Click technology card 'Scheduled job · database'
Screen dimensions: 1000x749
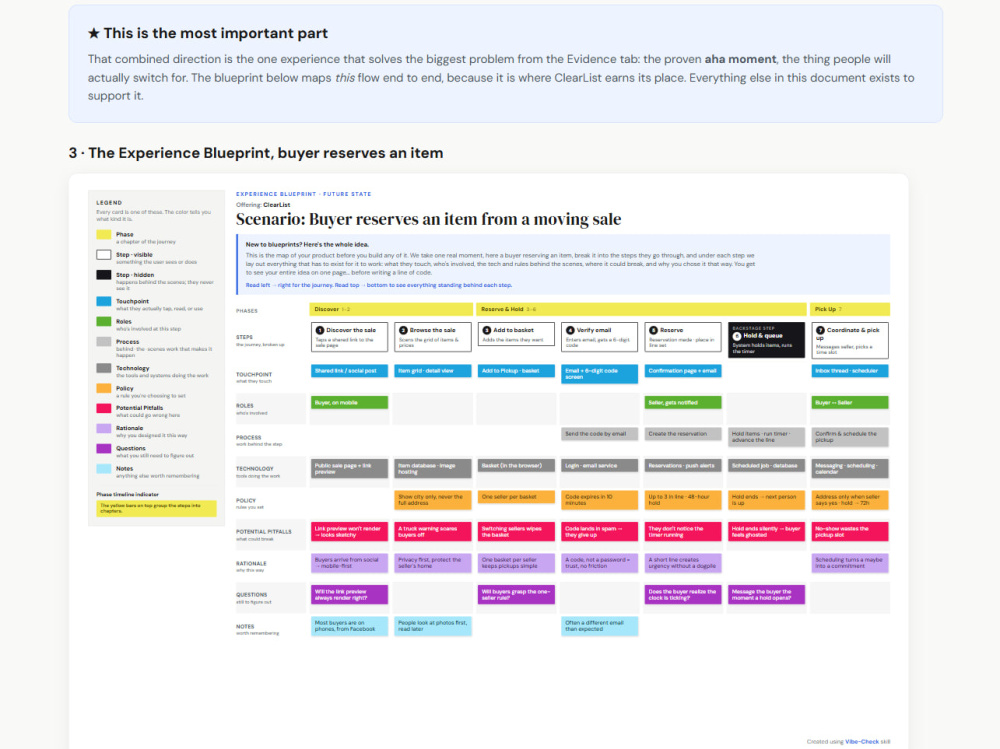coord(767,466)
